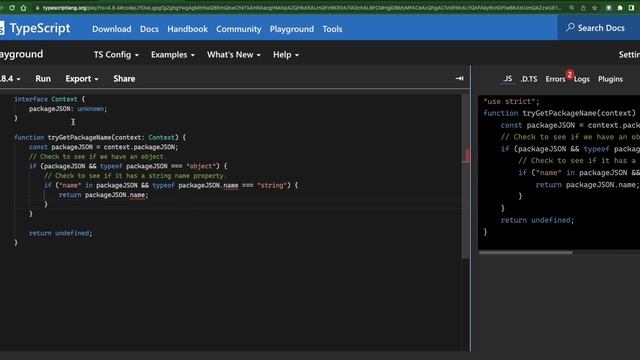Click the "string" literal in editor
The width and height of the screenshot is (640, 360).
click(271, 185)
